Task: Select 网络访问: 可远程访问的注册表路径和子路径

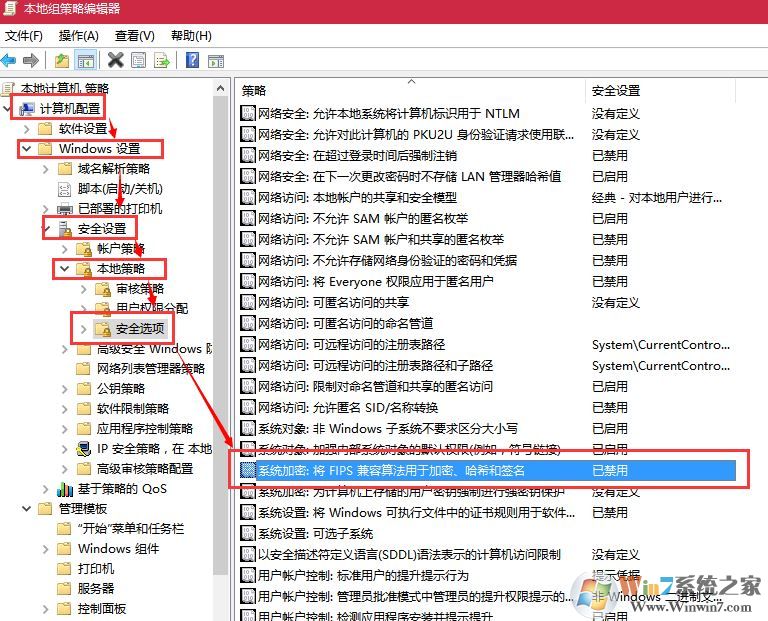Action: (x=375, y=365)
